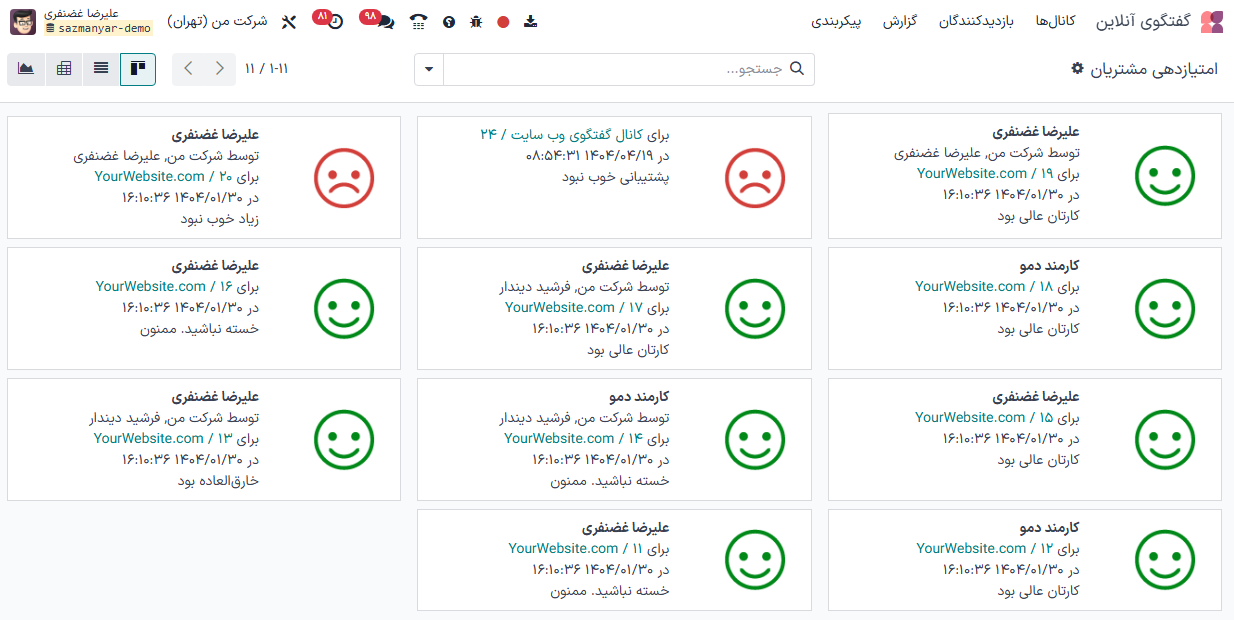Switch to list view
The height and width of the screenshot is (620, 1234).
[x=101, y=69]
